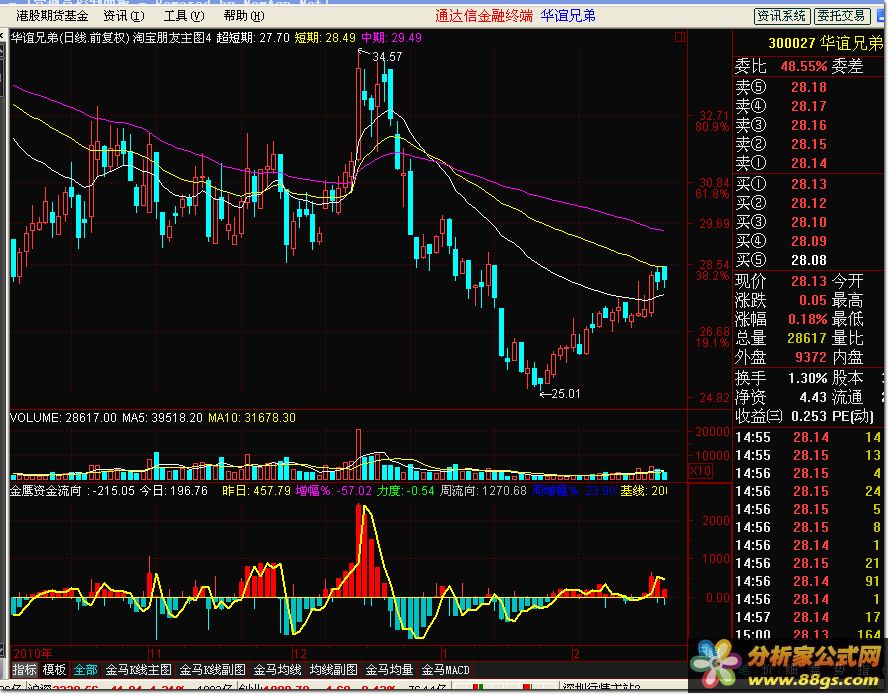Click the X10 volume scale marker

[x=700, y=471]
